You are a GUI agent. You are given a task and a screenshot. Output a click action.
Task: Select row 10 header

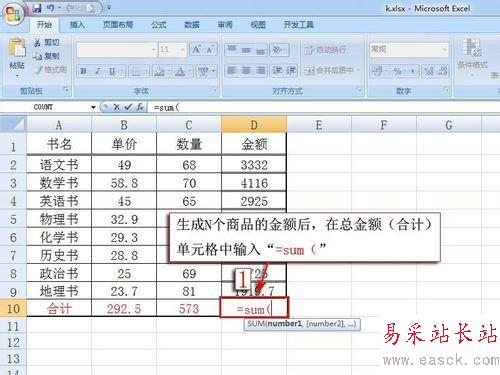coord(13,308)
